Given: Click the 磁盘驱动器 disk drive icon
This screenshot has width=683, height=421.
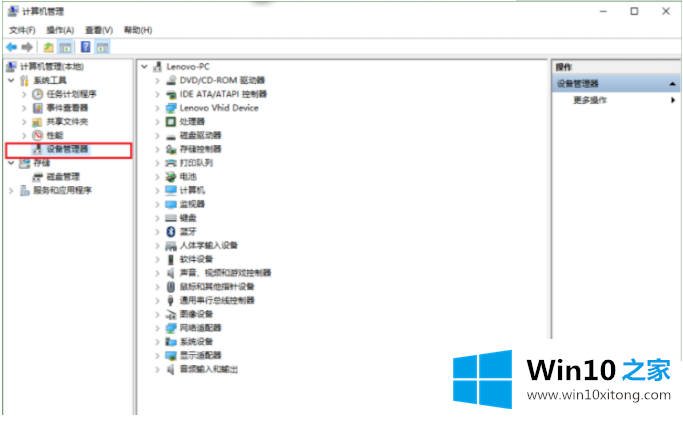Looking at the screenshot, I should coord(171,136).
